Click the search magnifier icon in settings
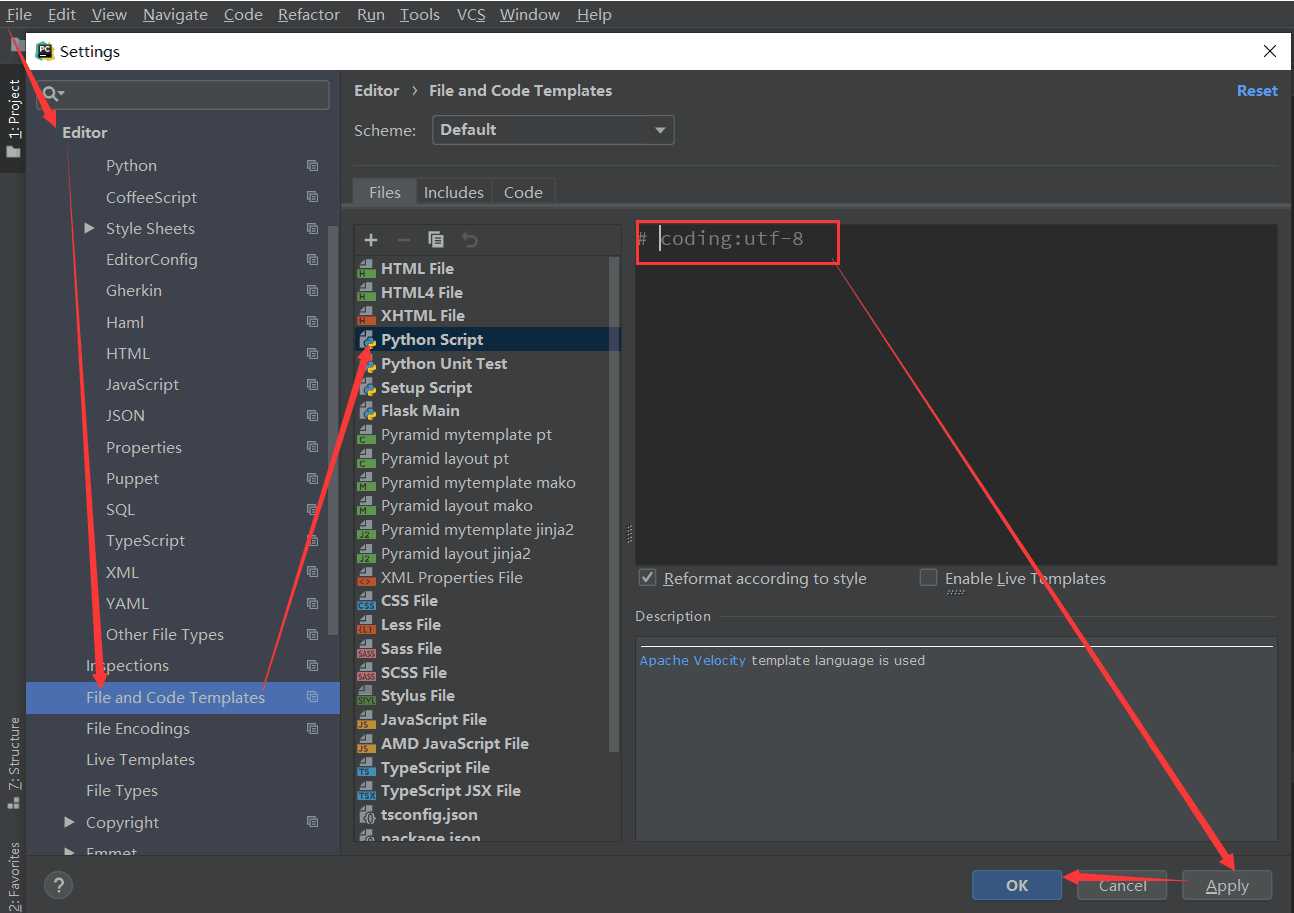 point(49,94)
